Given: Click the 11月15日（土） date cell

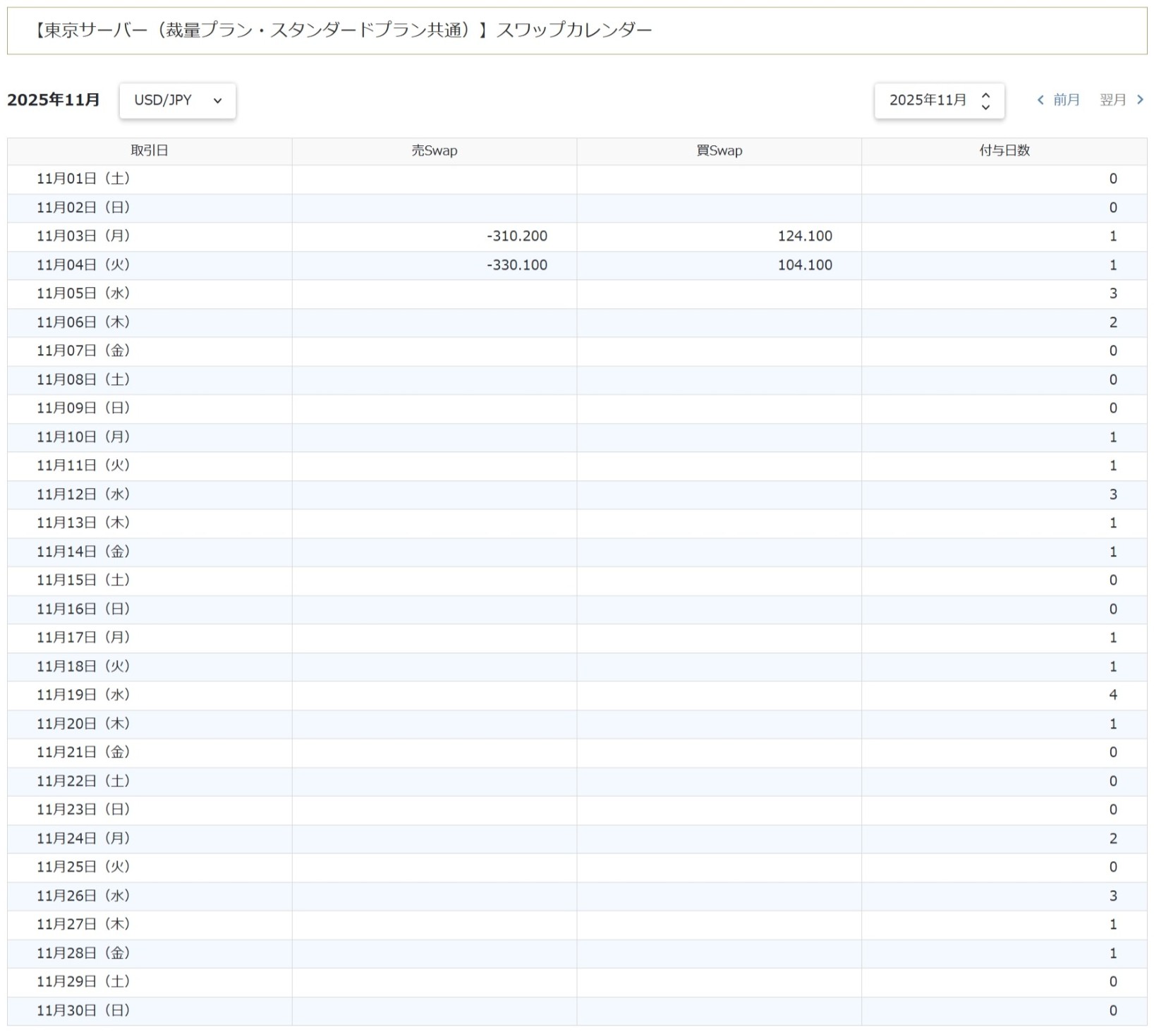Looking at the screenshot, I should (x=150, y=580).
